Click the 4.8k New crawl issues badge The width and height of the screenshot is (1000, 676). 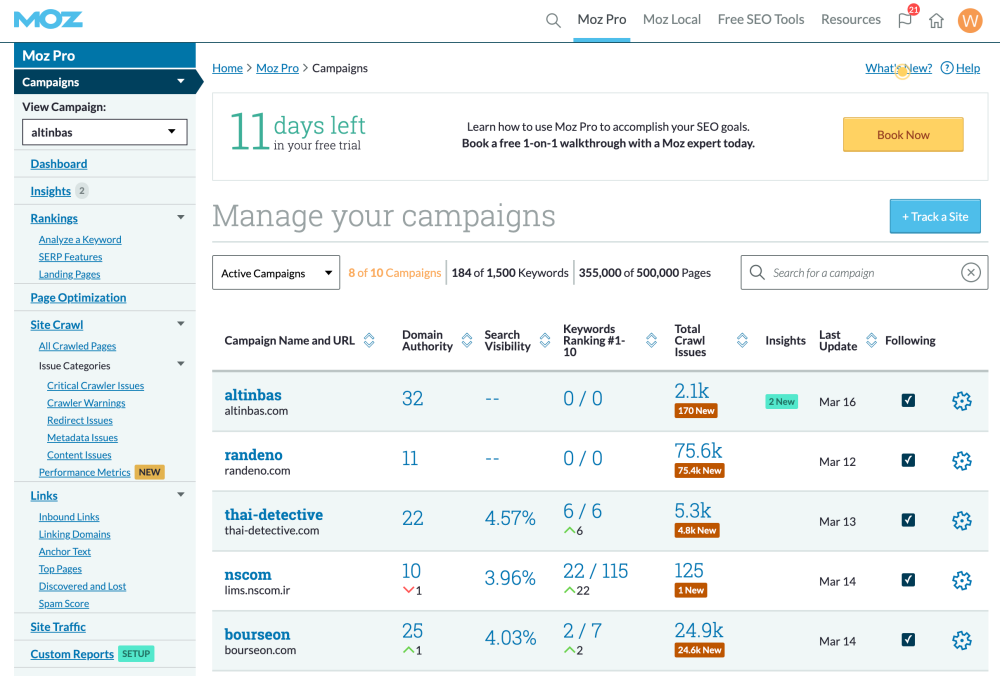point(697,531)
